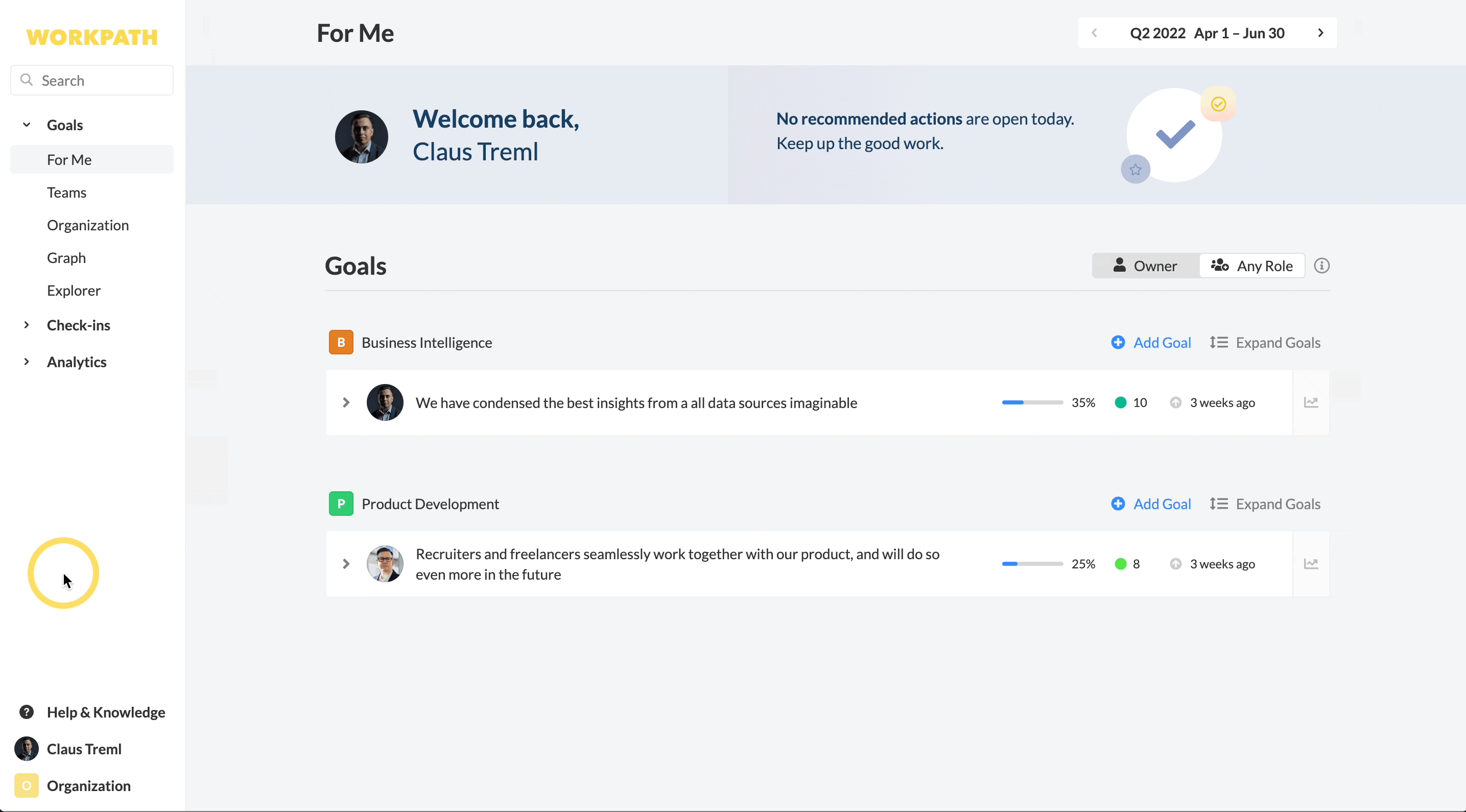The height and width of the screenshot is (812, 1466).
Task: Open the Teams page
Action: [x=66, y=193]
